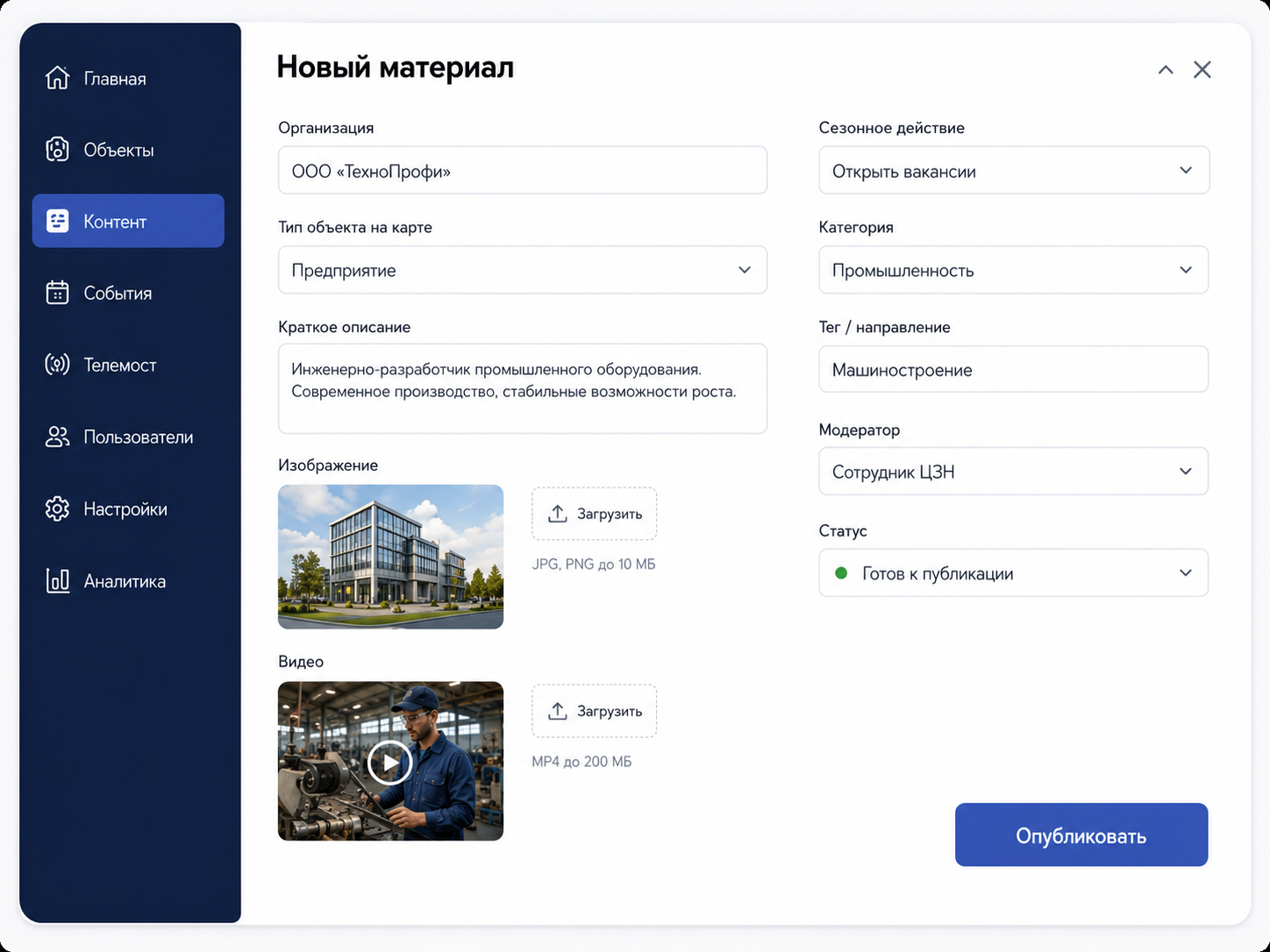Open the Категория dropdown
1270x952 pixels.
(1014, 270)
